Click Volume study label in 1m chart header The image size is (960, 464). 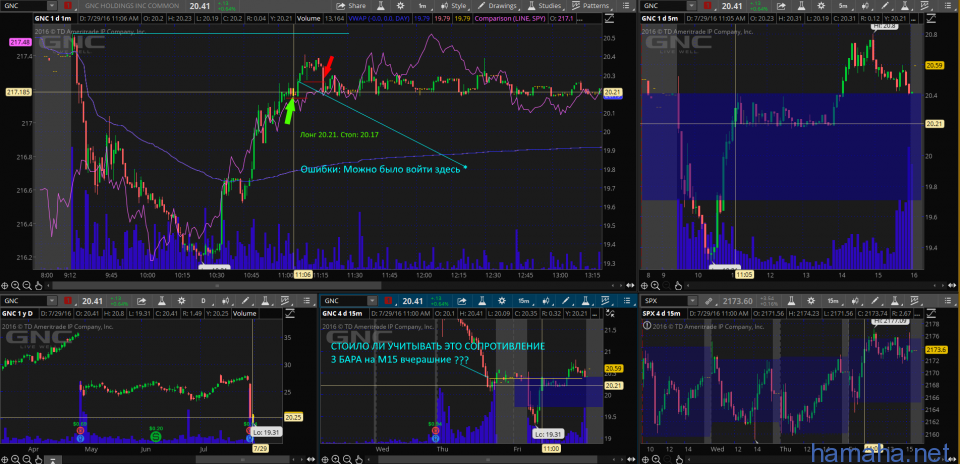click(x=309, y=19)
